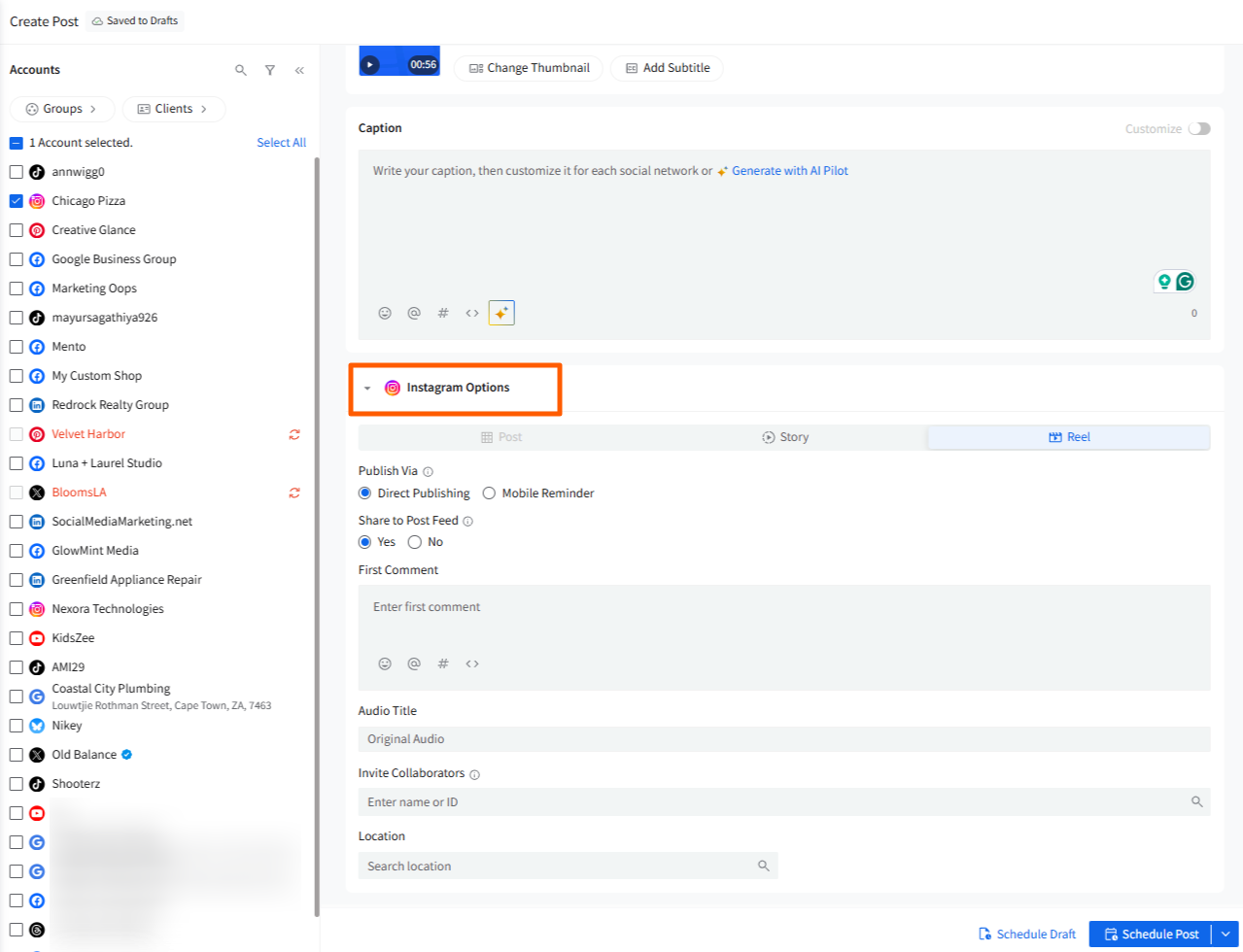Click the Shooterz account name
Screen dimensions: 1243x952
(76, 784)
